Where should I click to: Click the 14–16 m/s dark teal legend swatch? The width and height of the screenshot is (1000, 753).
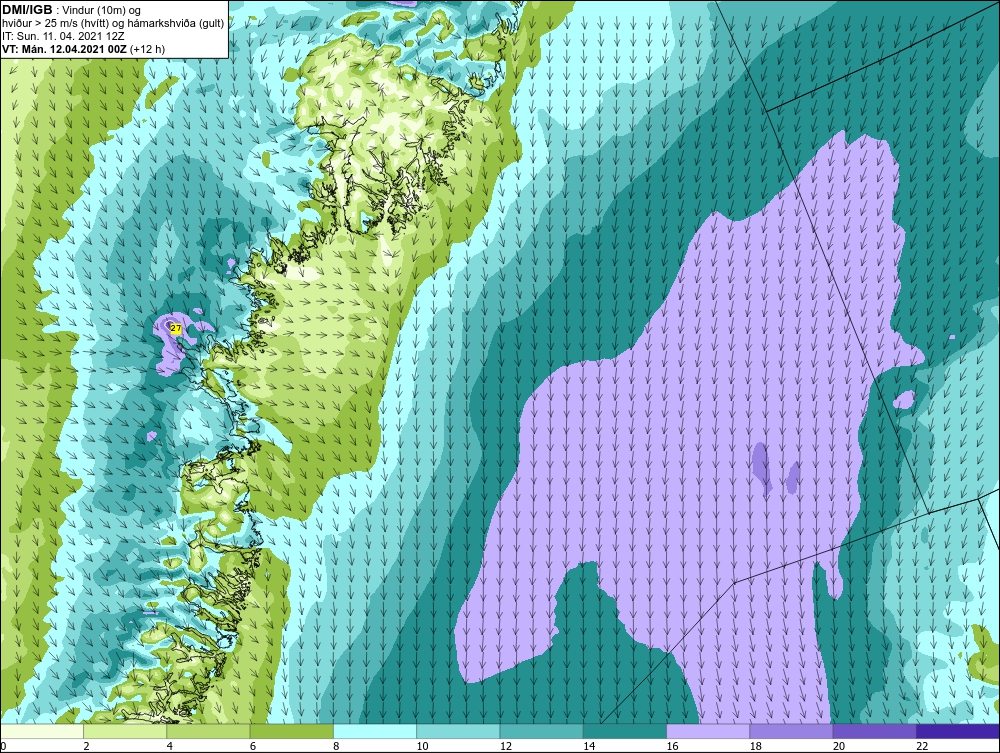click(625, 731)
